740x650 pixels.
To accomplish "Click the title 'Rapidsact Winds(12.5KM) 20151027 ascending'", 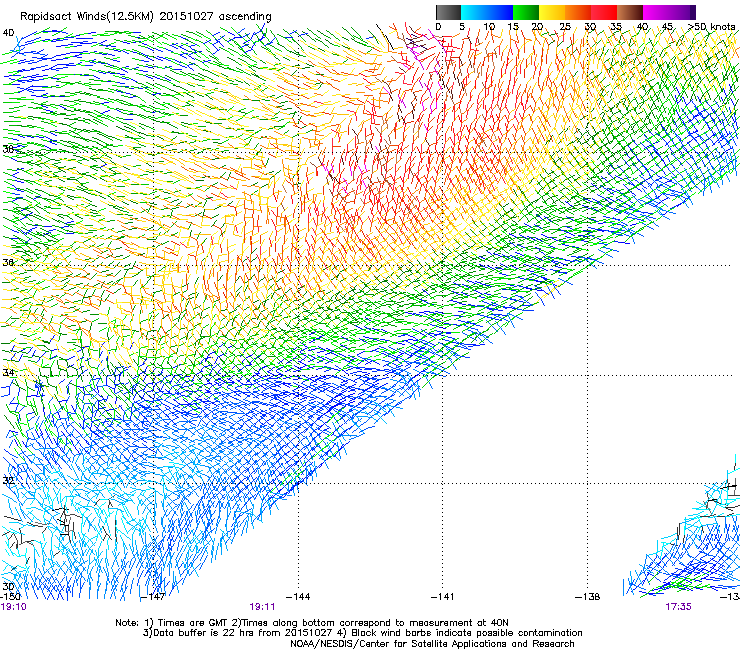I will tap(146, 17).
